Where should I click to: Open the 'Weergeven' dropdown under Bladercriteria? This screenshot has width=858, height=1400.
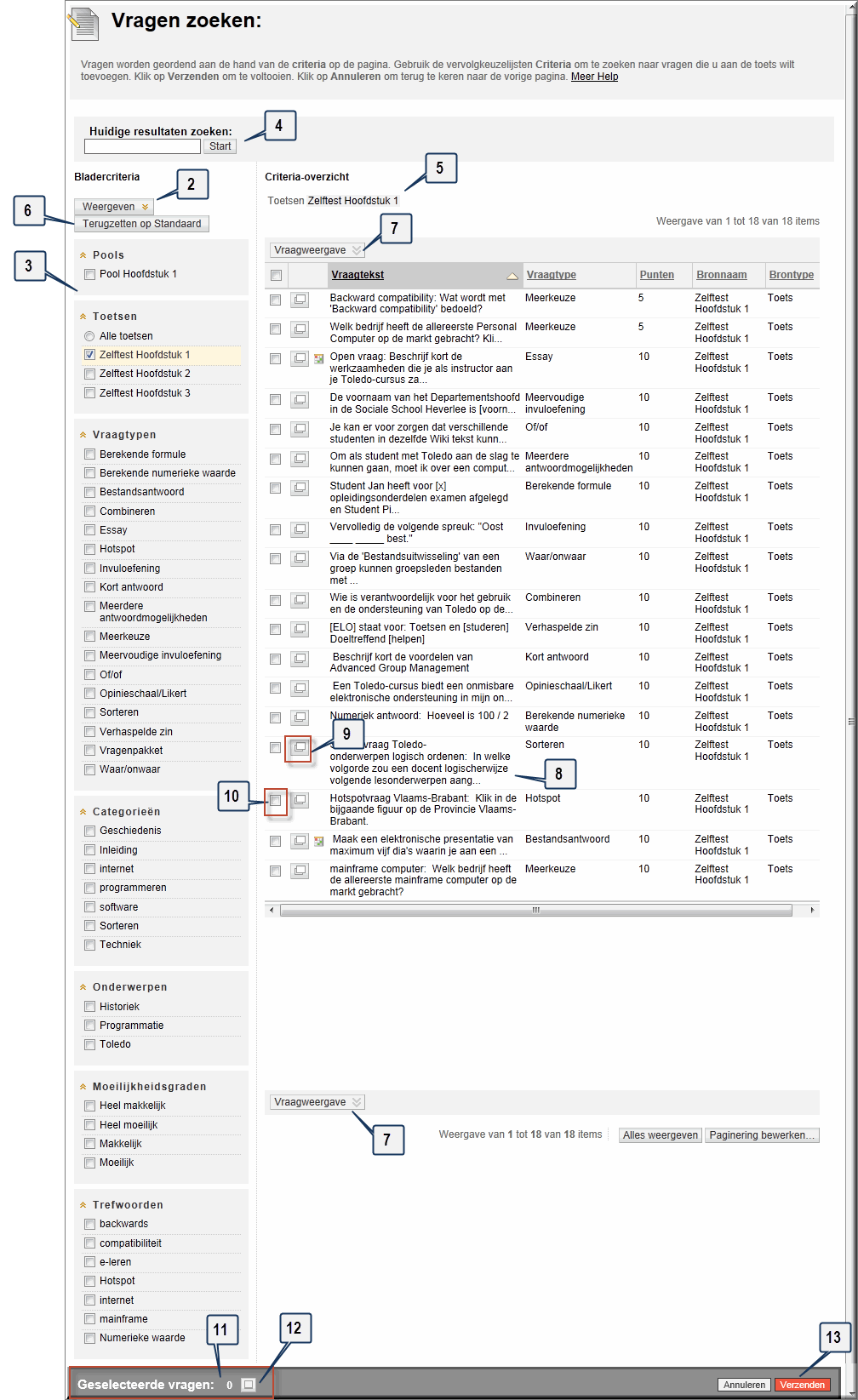(114, 207)
